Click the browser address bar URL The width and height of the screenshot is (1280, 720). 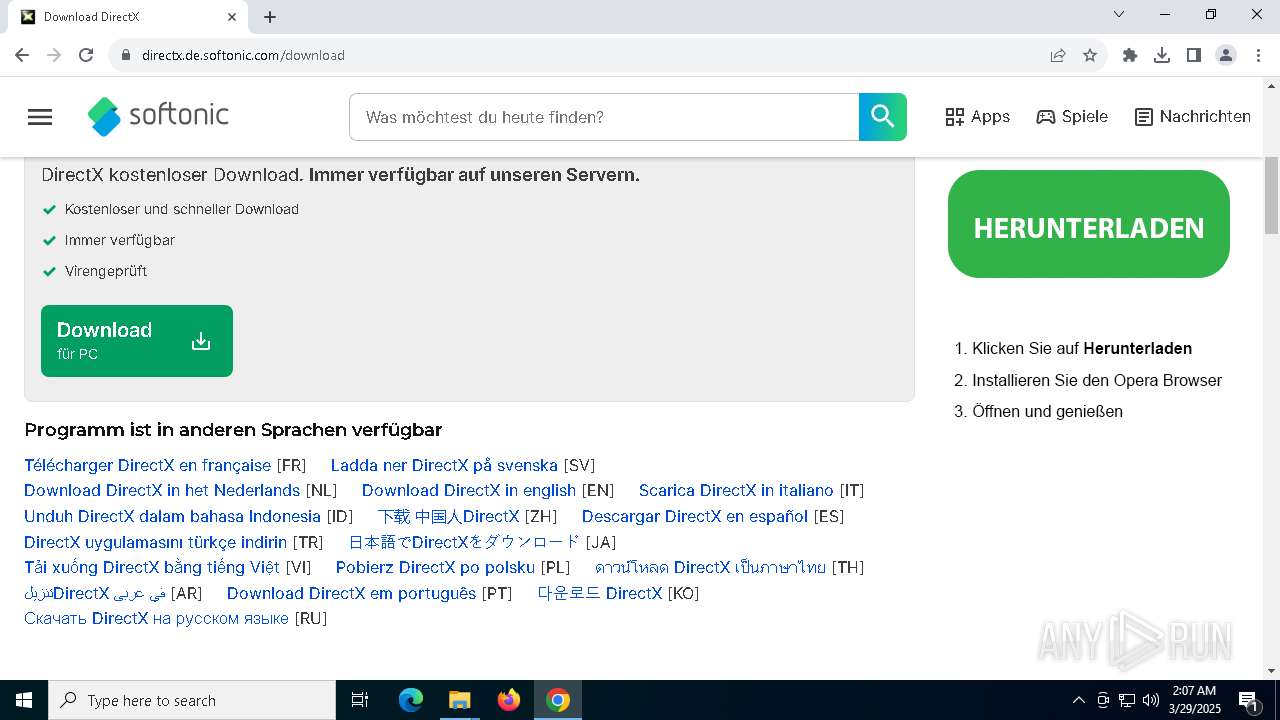click(x=243, y=55)
